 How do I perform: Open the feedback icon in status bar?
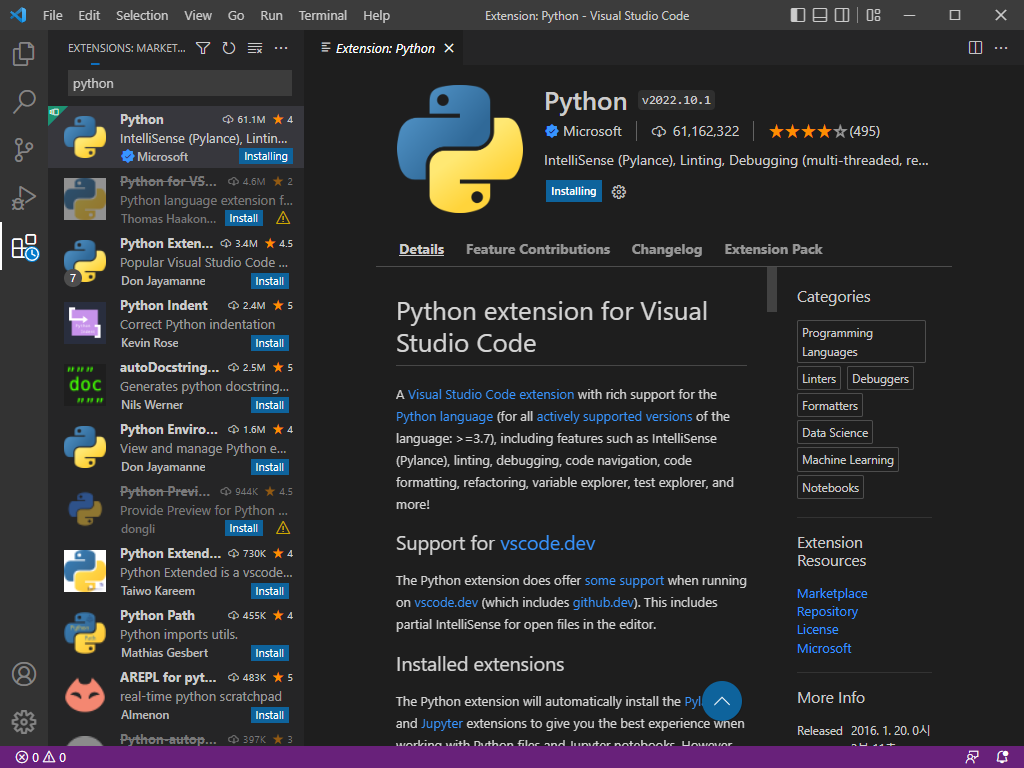972,758
